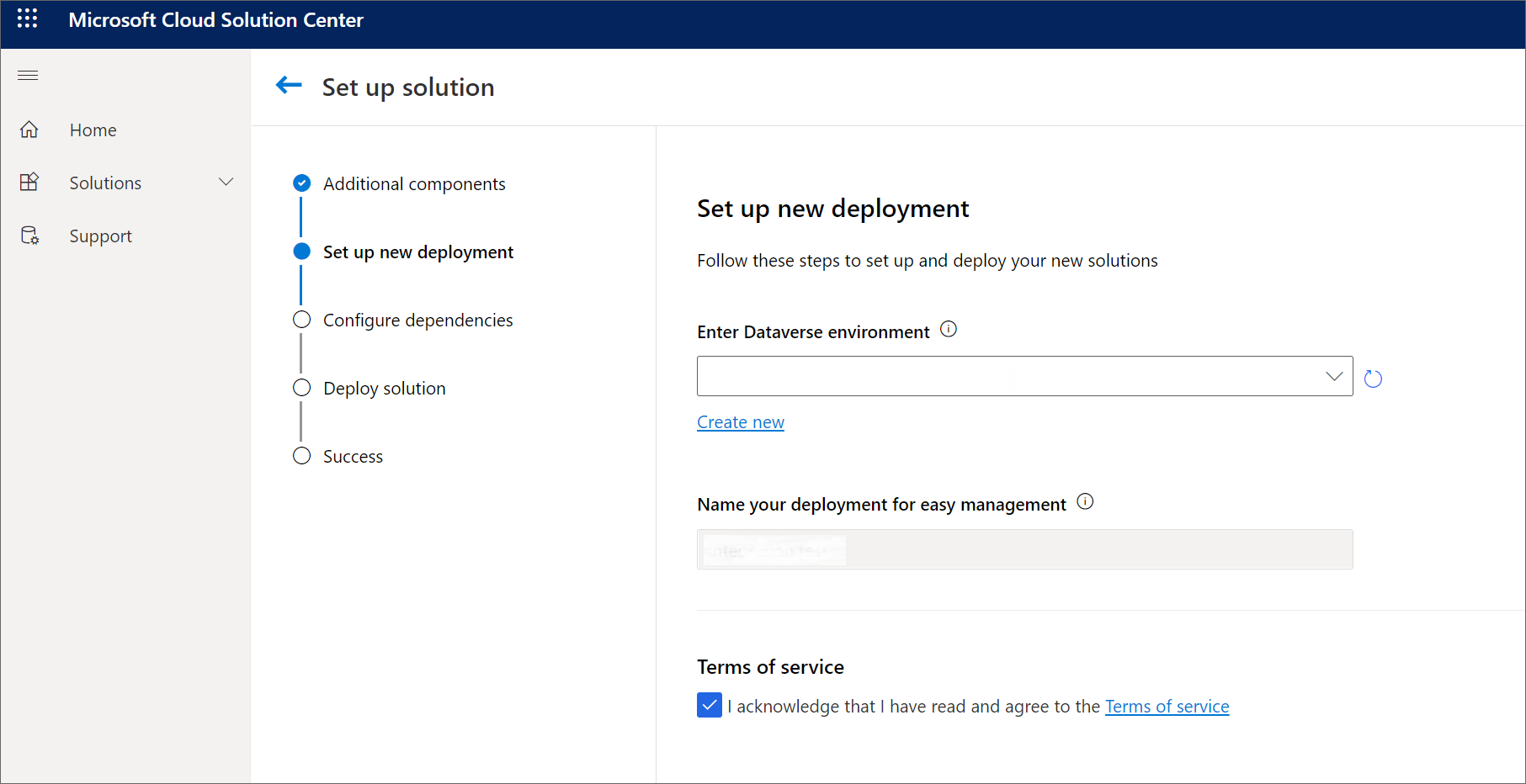
Task: Click the Deploy solution step circle
Action: click(x=301, y=388)
